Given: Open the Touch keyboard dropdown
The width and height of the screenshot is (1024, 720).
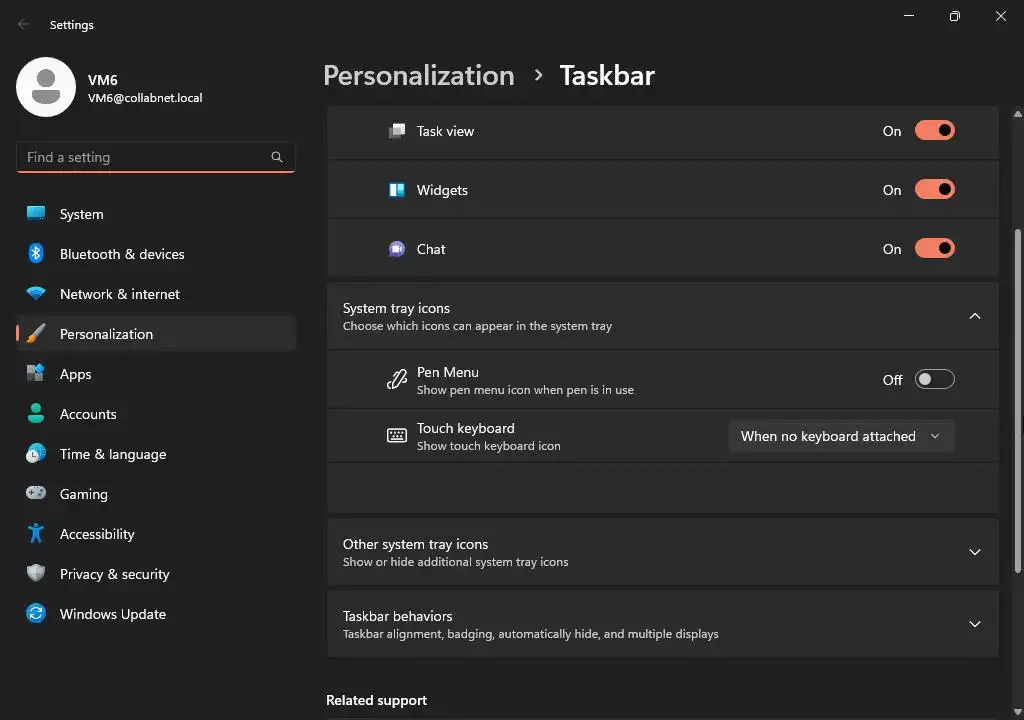Looking at the screenshot, I should pos(841,436).
